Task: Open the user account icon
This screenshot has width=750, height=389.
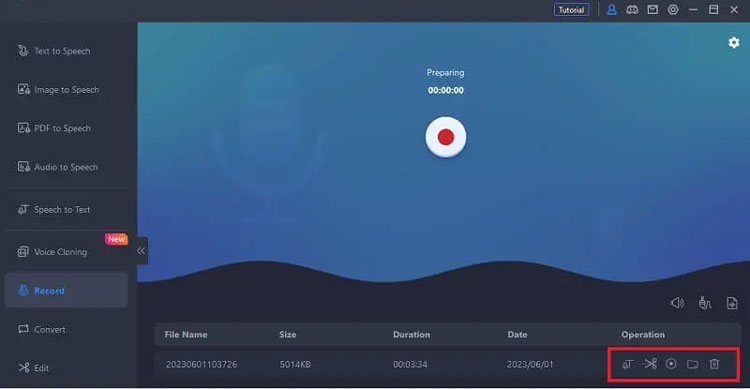Action: 611,10
